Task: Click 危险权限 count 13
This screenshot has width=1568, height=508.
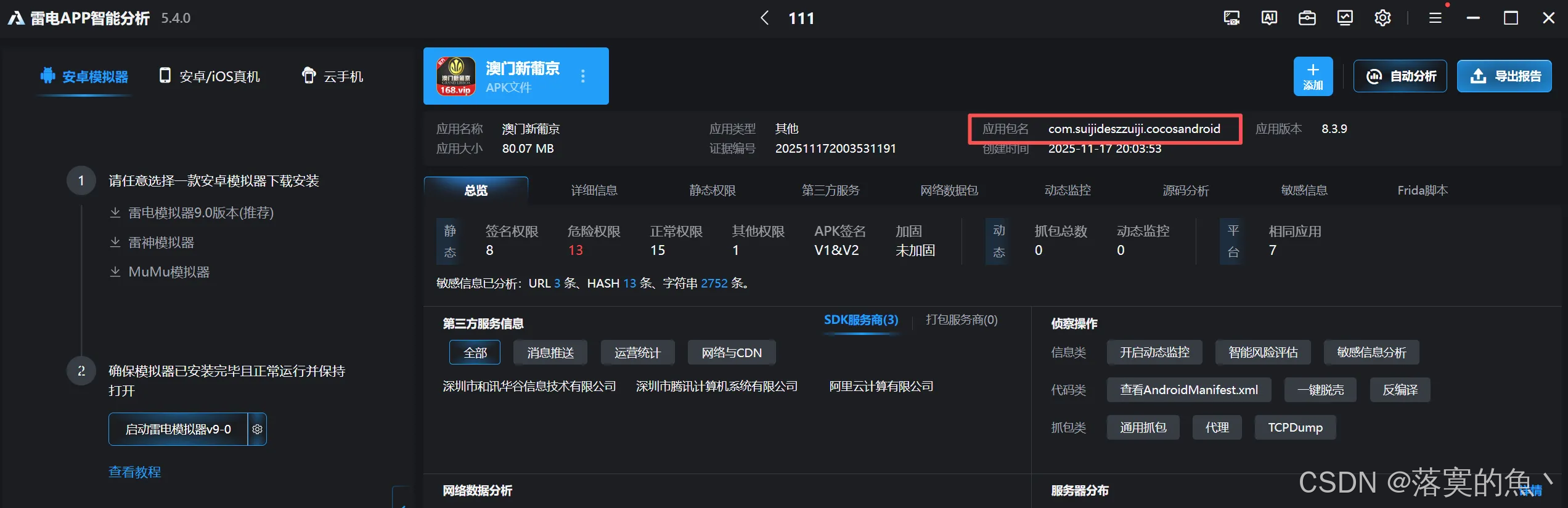Action: pyautogui.click(x=576, y=250)
